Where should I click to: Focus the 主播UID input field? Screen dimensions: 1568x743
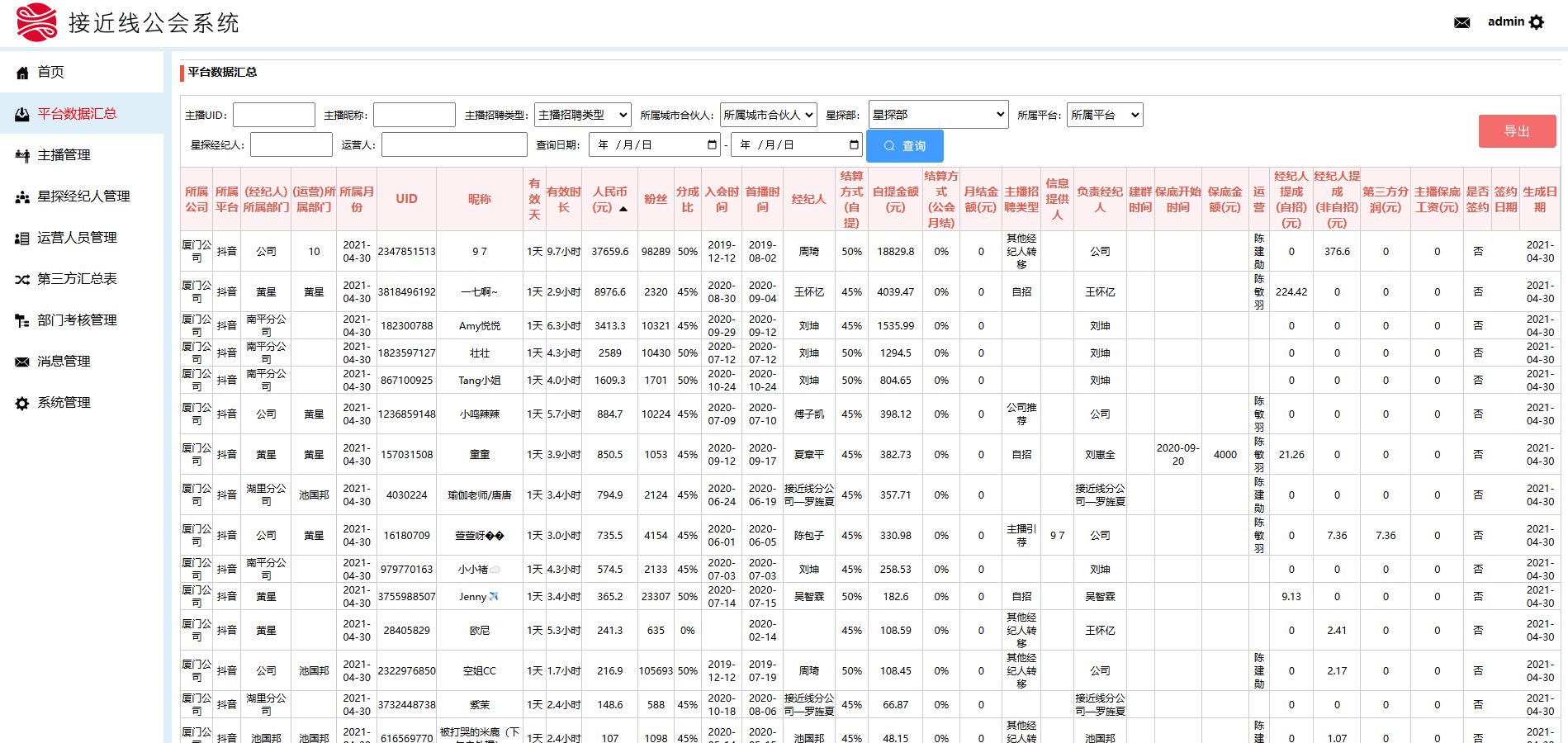tap(274, 115)
